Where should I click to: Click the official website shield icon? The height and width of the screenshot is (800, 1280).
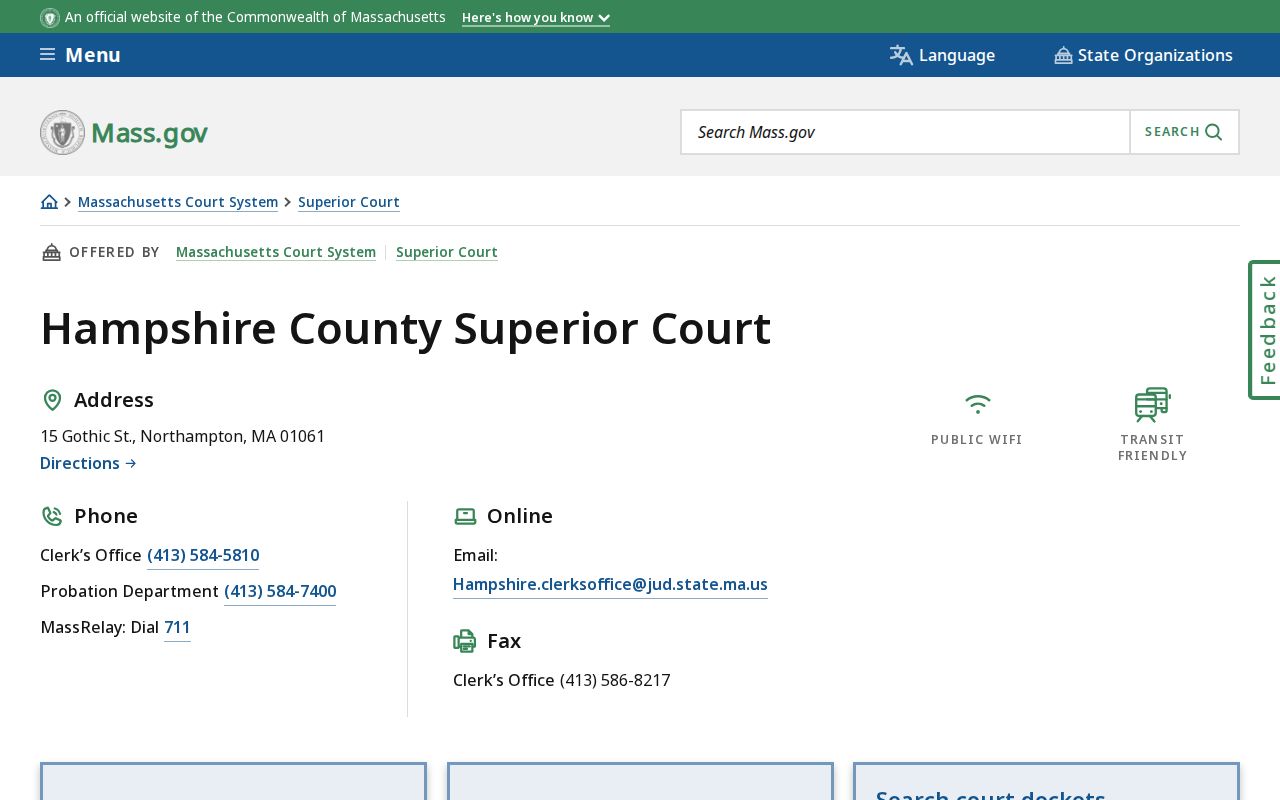[50, 18]
